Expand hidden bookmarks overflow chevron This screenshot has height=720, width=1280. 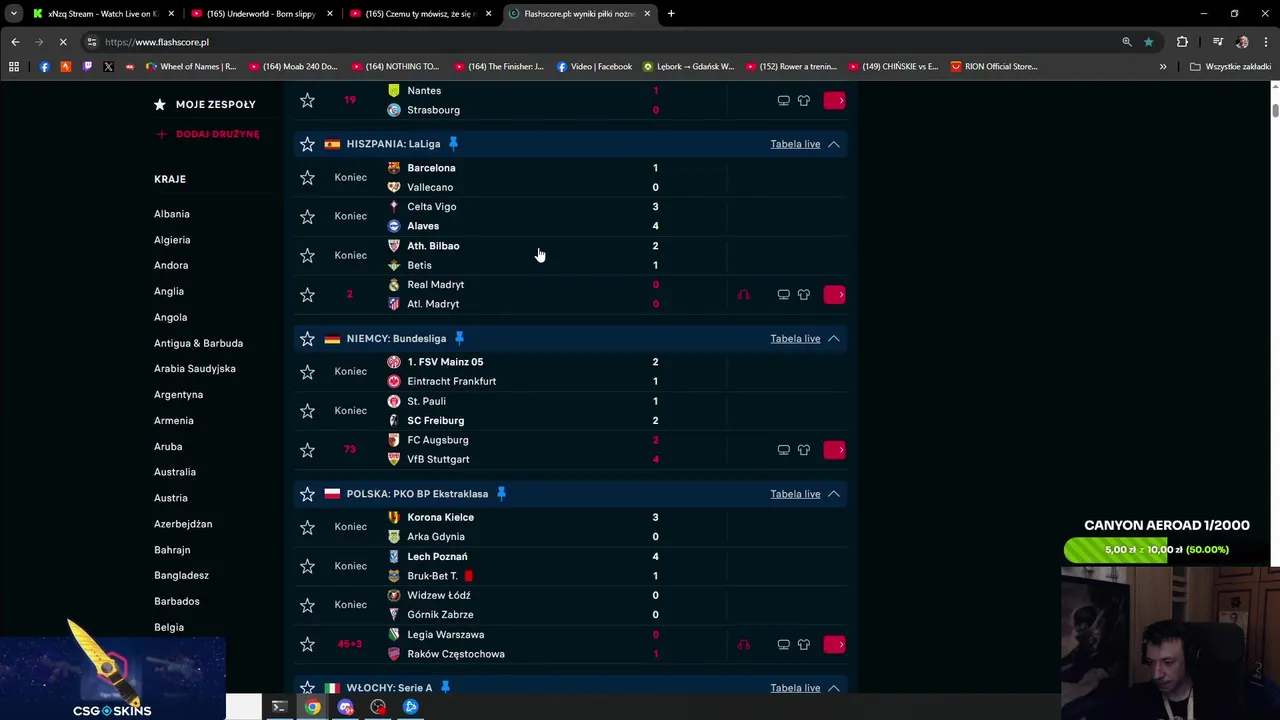click(1162, 67)
